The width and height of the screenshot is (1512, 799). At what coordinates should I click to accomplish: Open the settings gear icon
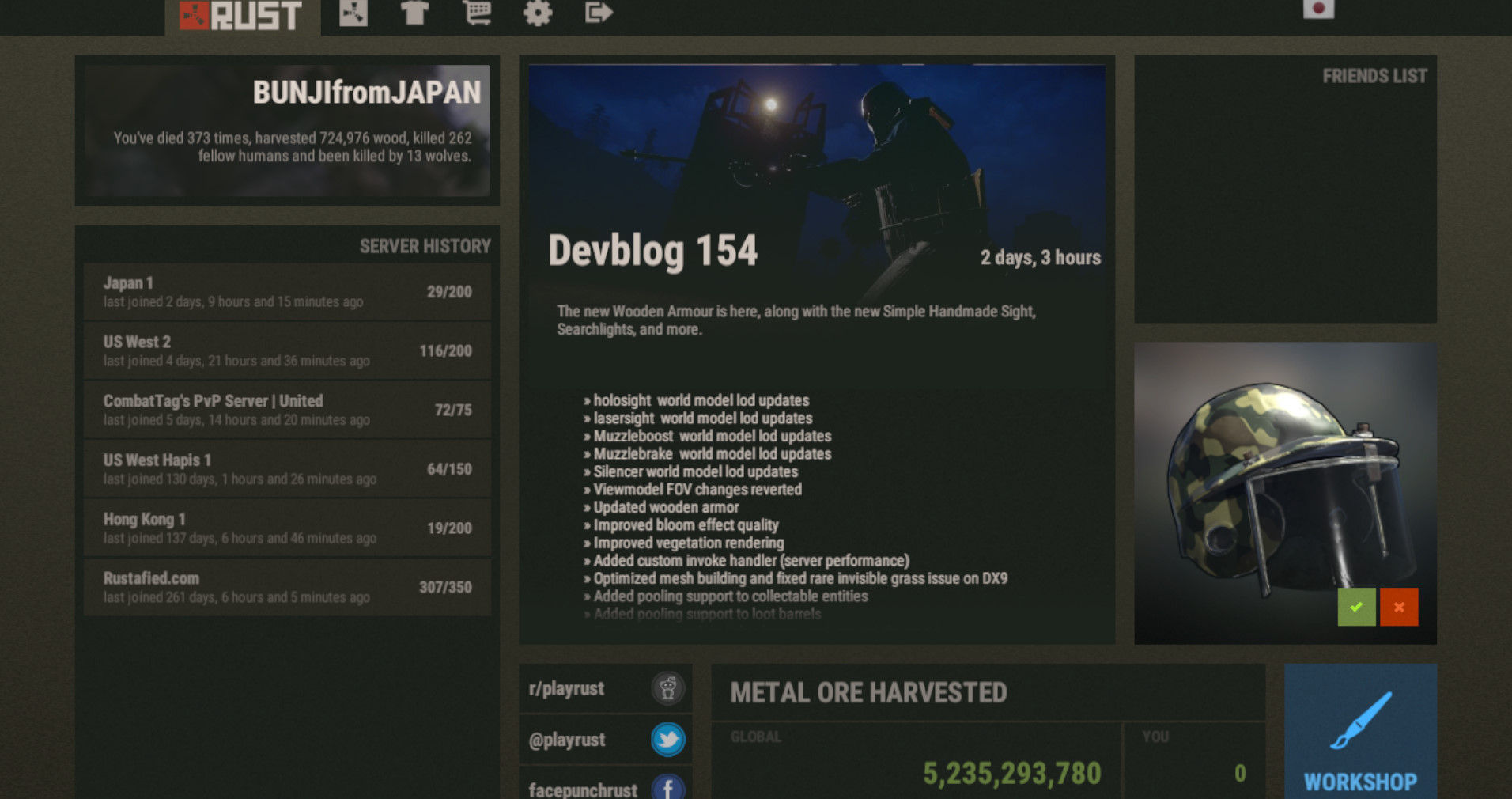pos(538,13)
